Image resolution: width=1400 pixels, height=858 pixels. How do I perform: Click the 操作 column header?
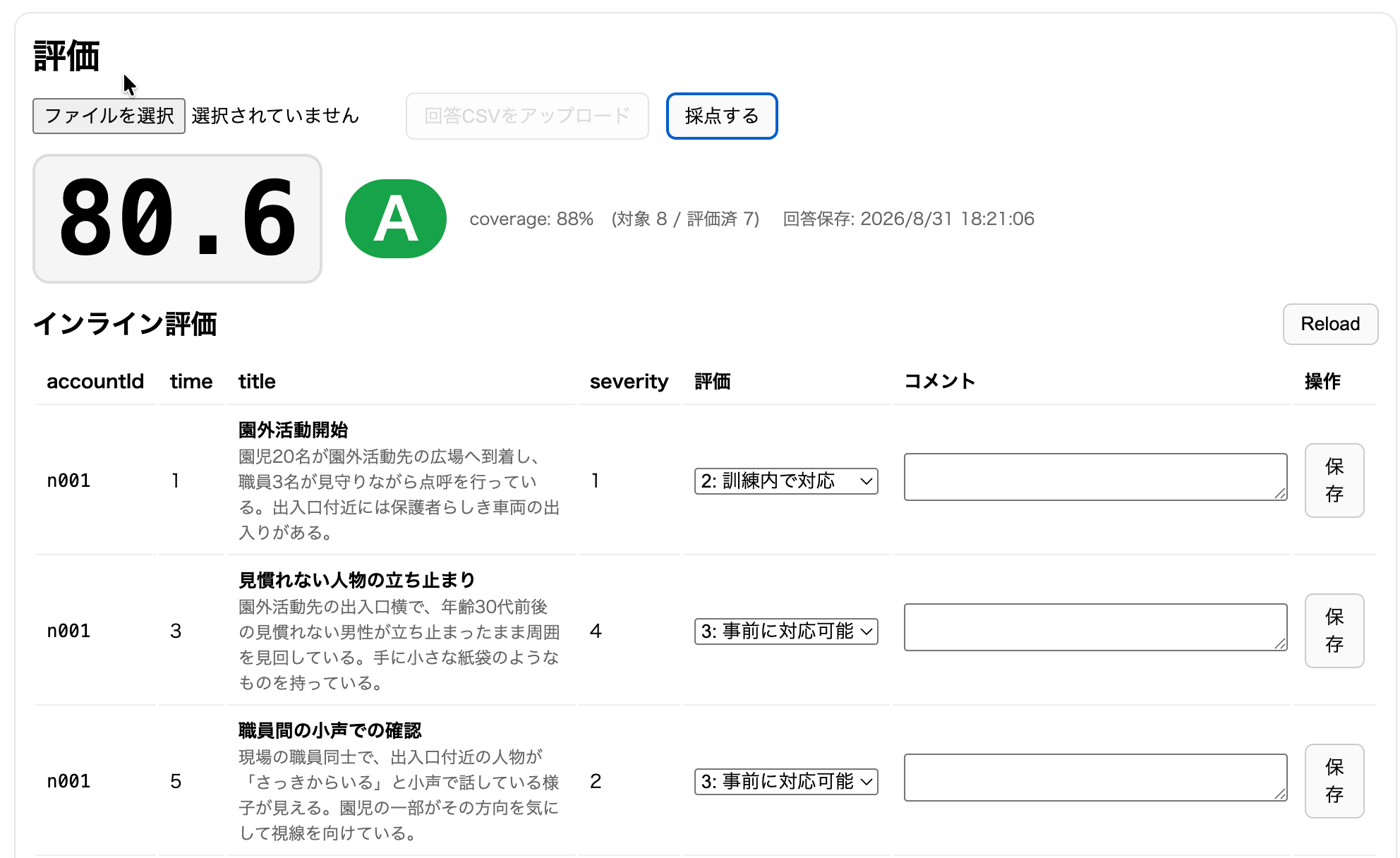[x=1322, y=382]
